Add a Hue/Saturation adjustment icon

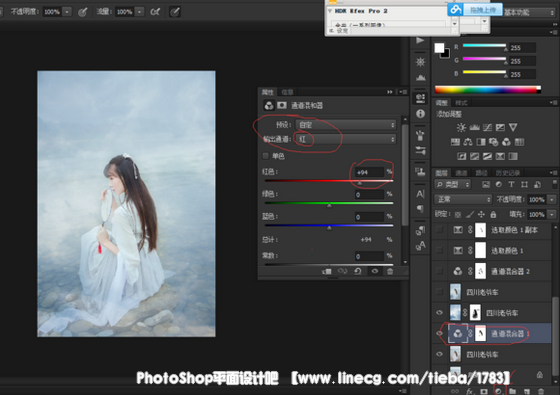tap(455, 142)
